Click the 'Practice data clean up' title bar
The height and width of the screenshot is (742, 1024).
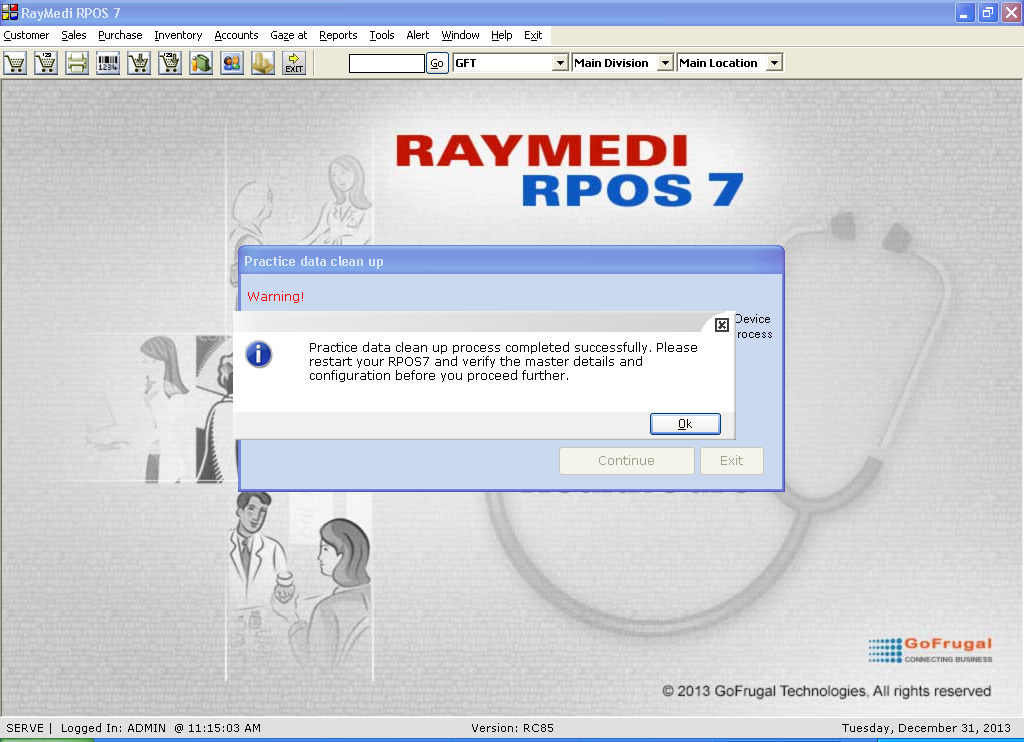pyautogui.click(x=511, y=261)
